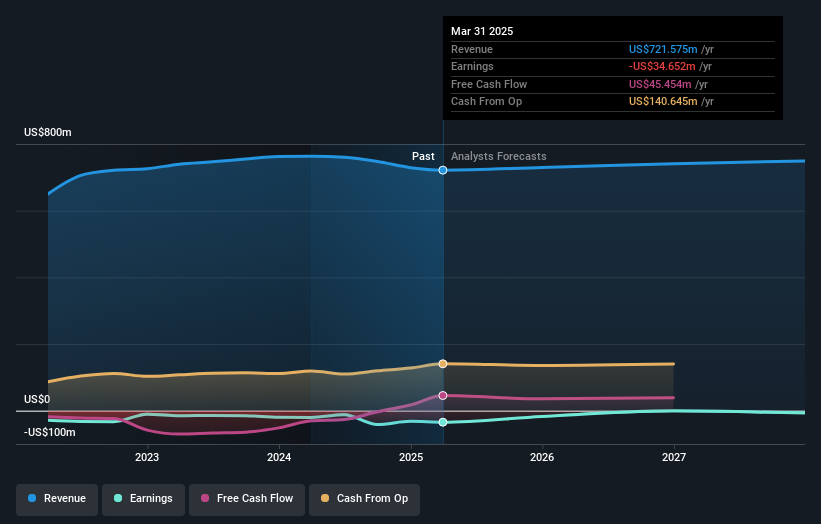Click the Free Cash Flow label in tooltip

pos(489,84)
